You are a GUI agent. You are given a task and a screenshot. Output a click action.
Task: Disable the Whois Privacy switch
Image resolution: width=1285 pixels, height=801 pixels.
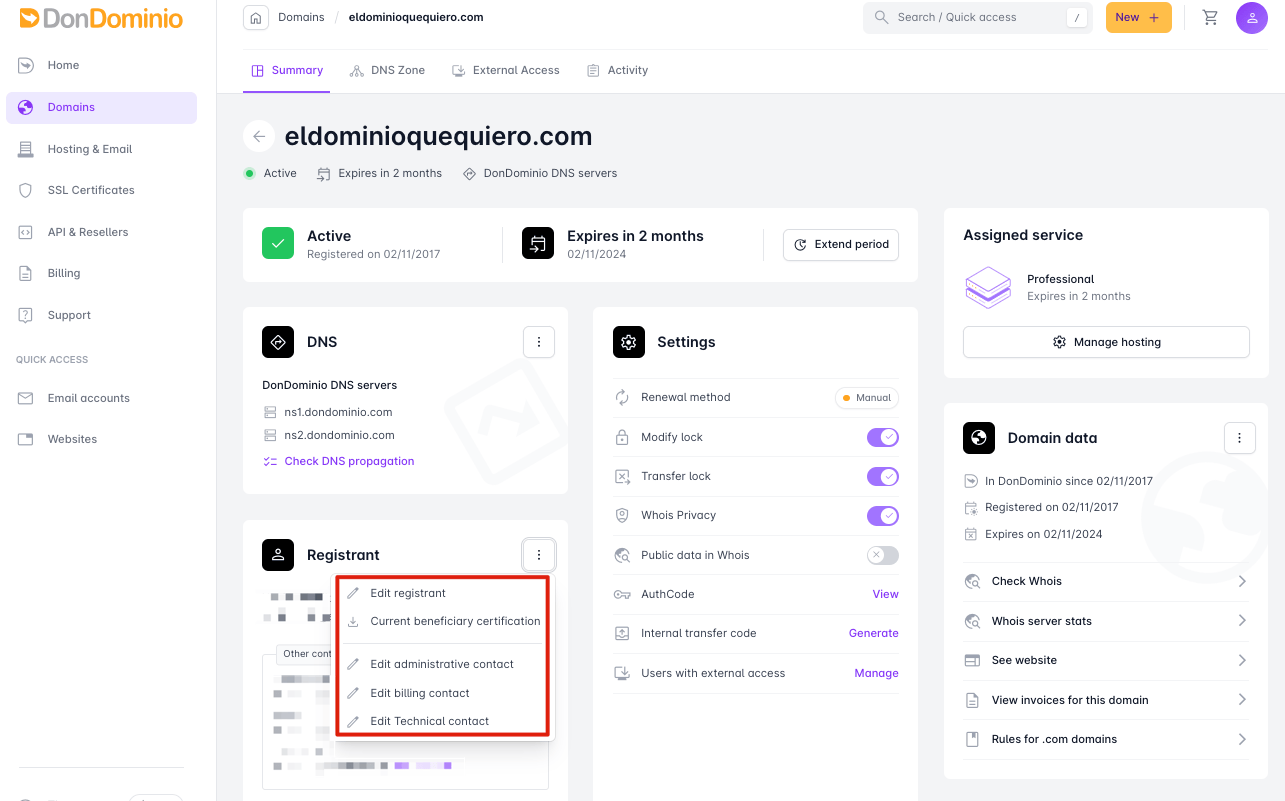pos(883,516)
